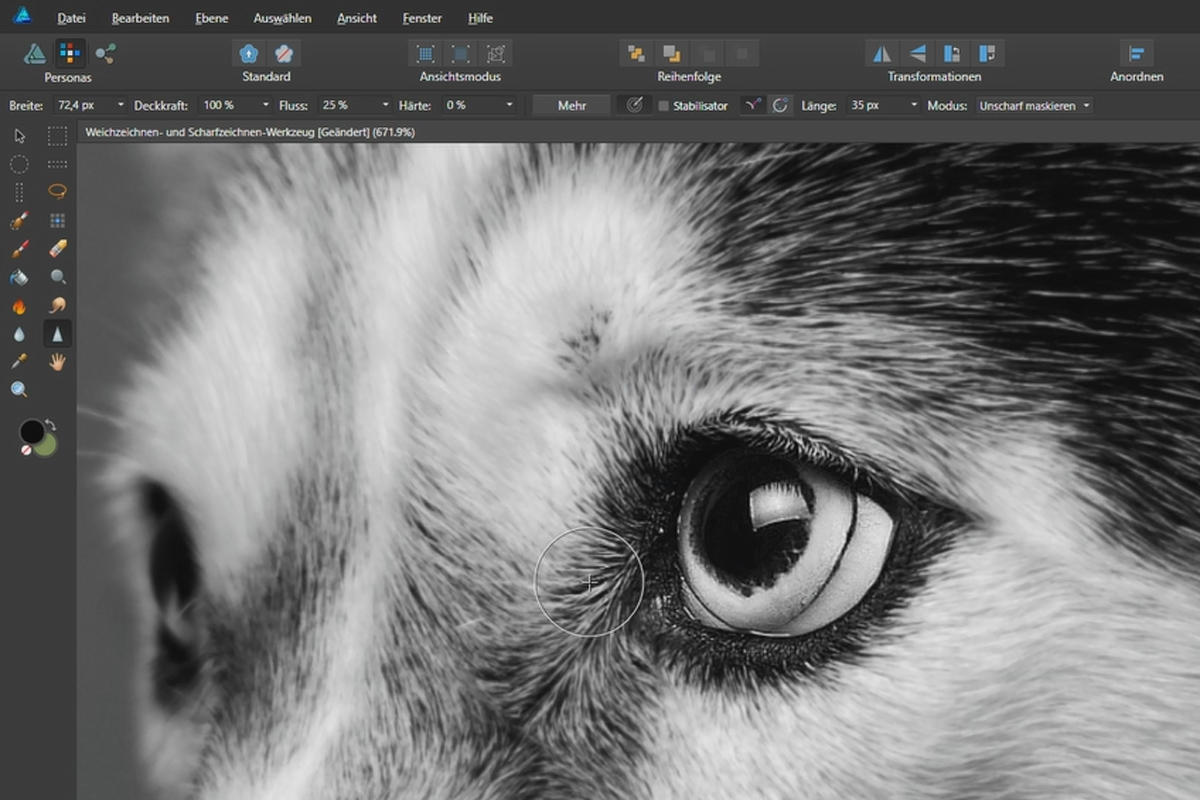Toggle first Ansichtsmodus pixel view

(425, 53)
